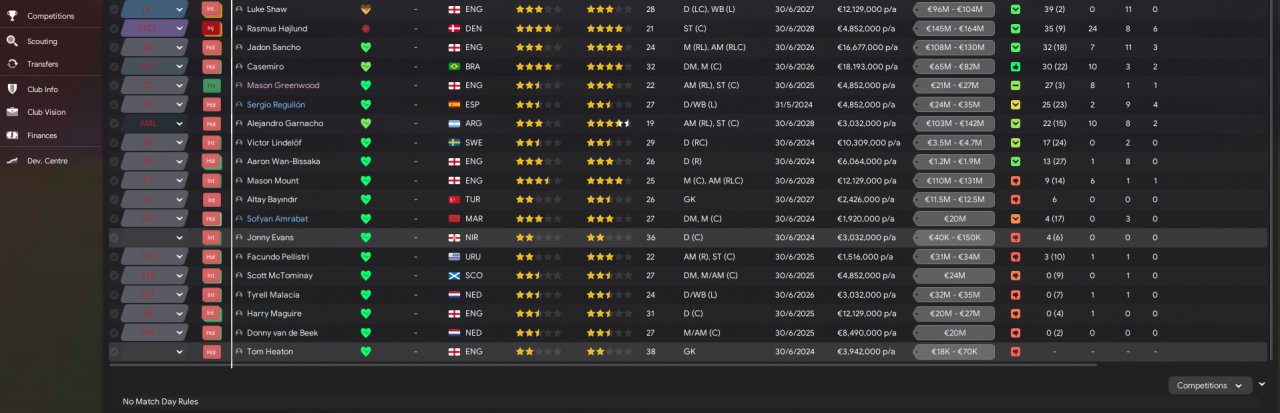Open Alejandro Garnacho's player profile
Image resolution: width=1280 pixels, height=413 pixels.
pyautogui.click(x=285, y=124)
